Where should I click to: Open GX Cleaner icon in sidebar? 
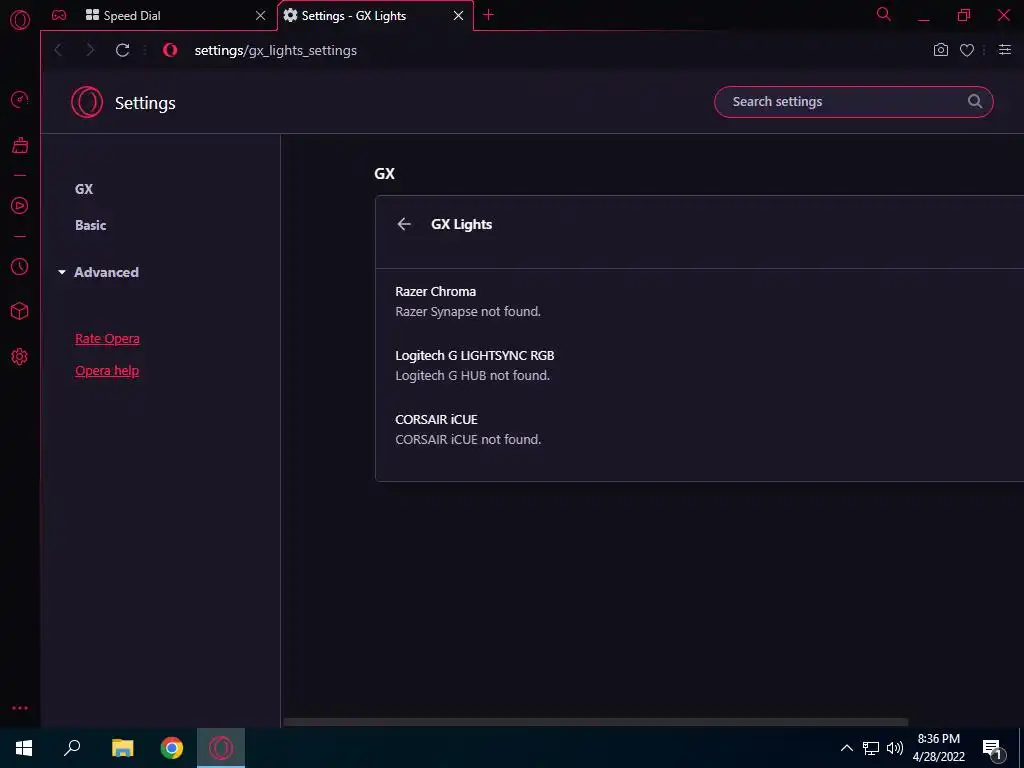point(20,145)
